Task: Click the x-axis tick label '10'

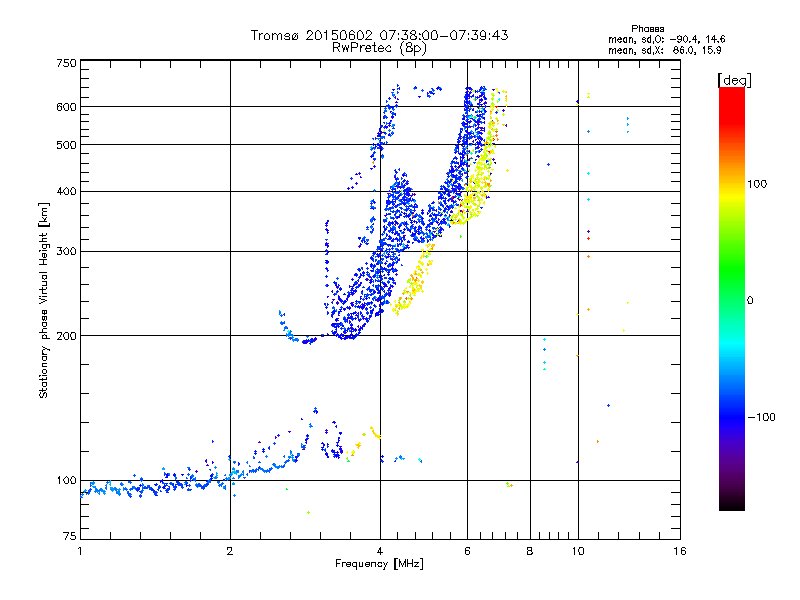Action: [x=578, y=551]
